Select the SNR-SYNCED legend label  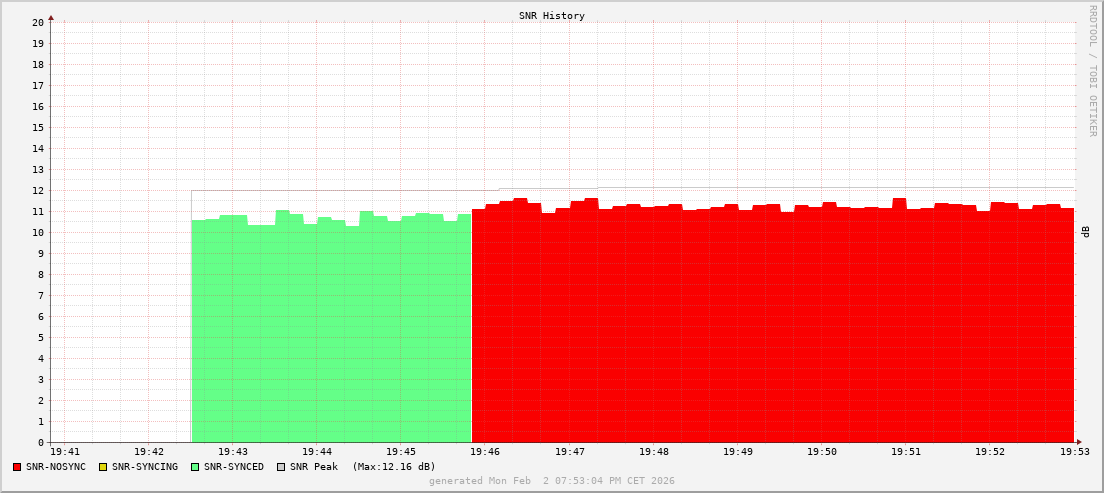234,467
